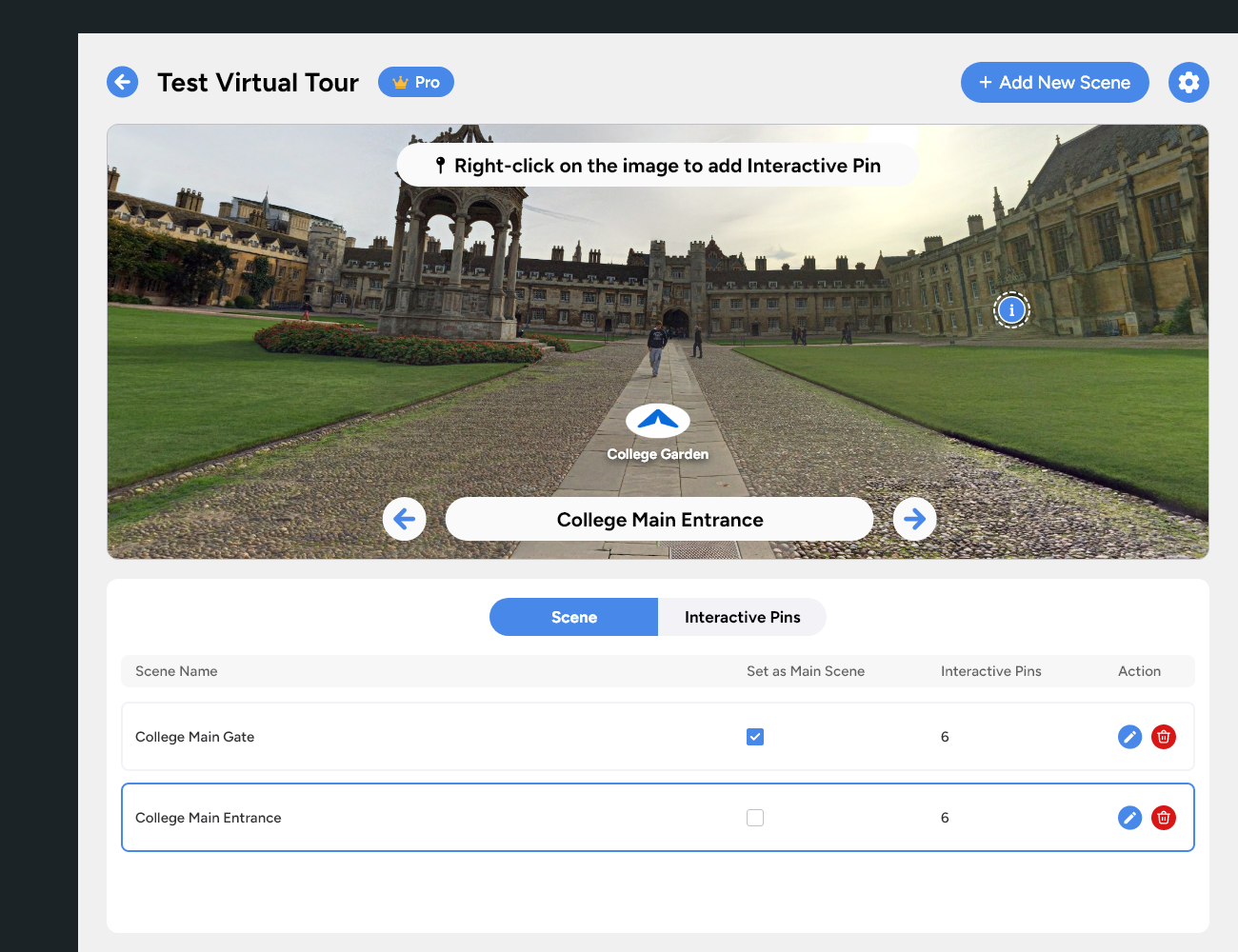Click the College Garden navigation arrow hotspot

pyautogui.click(x=657, y=422)
